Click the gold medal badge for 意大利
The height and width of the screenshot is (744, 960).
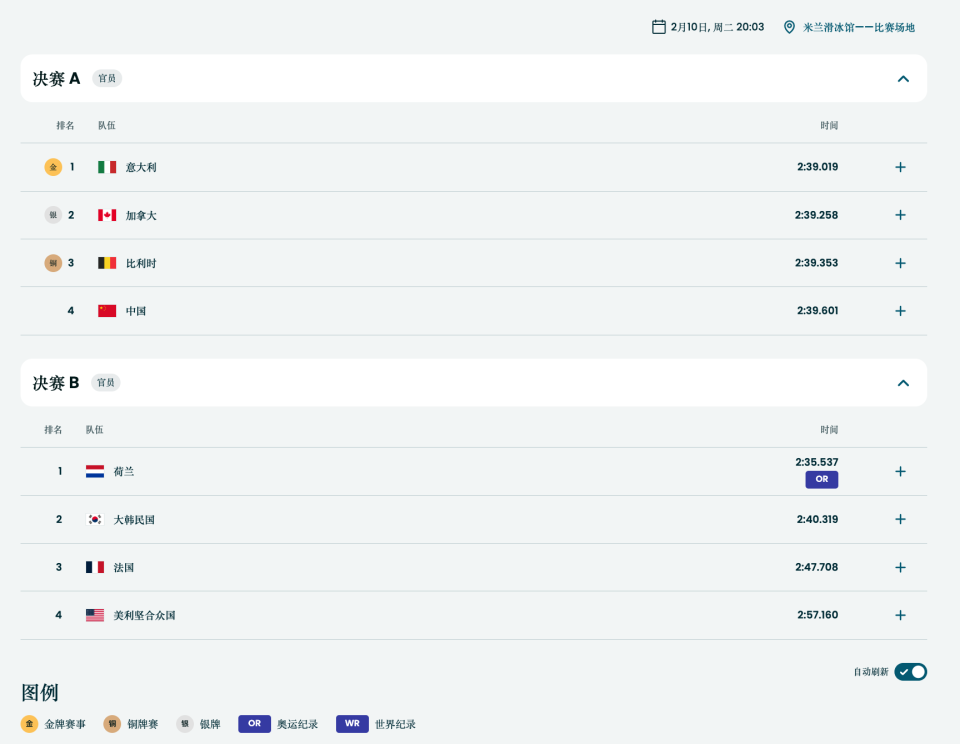click(53, 167)
